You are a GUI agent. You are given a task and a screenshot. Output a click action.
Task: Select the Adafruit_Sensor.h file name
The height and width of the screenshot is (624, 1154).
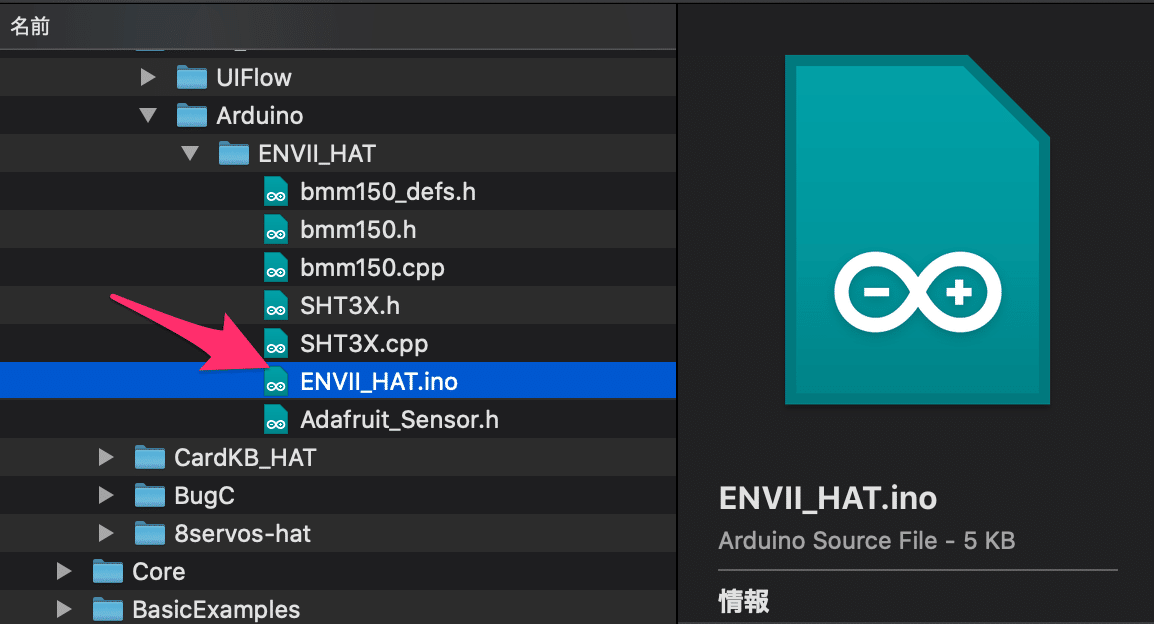(x=399, y=419)
